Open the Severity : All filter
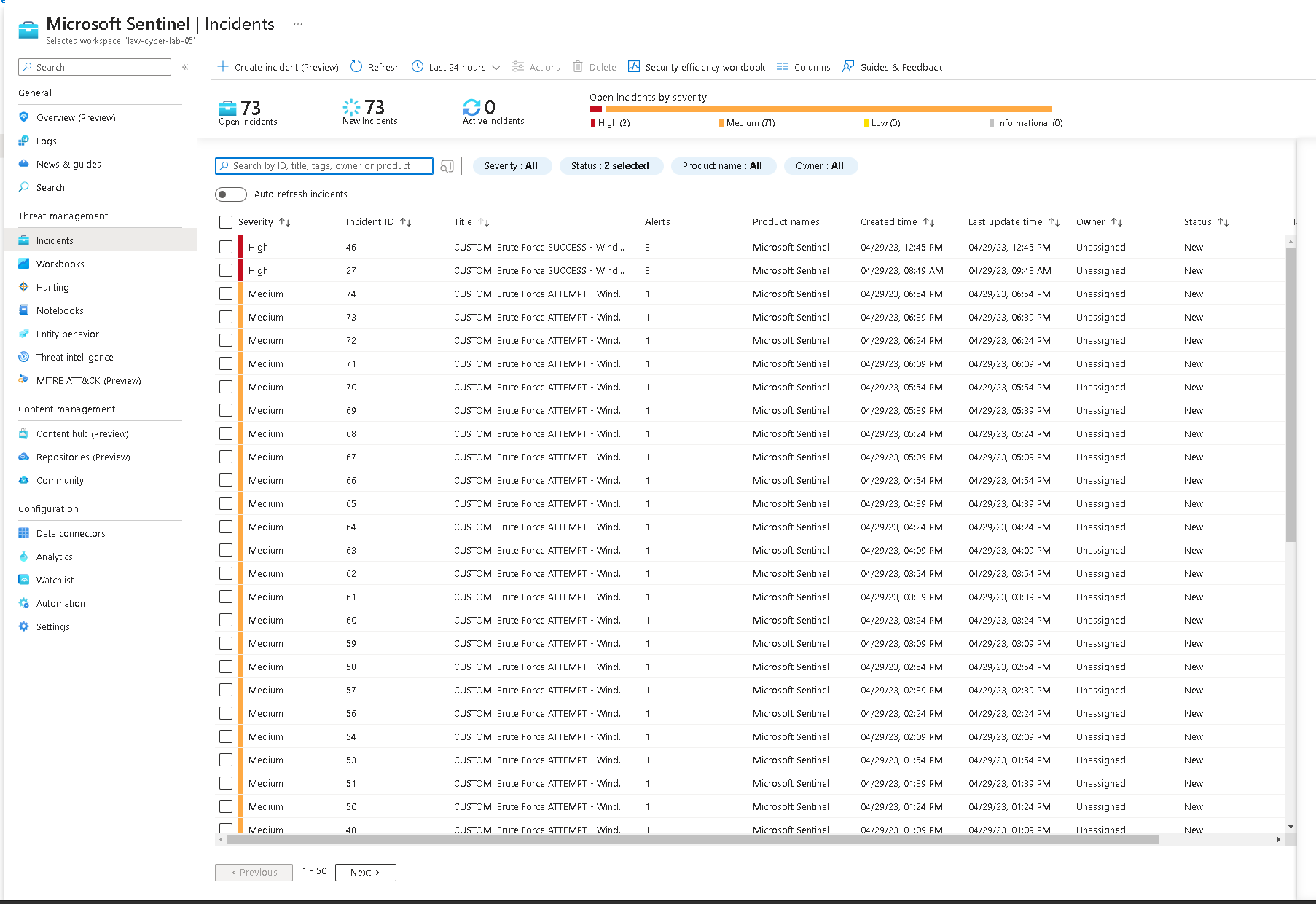 (512, 166)
